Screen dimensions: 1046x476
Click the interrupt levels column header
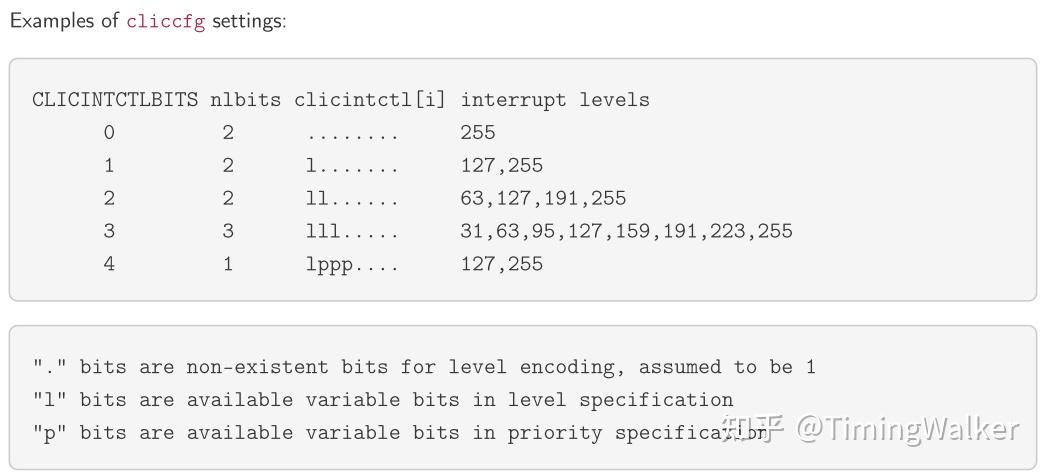(555, 100)
